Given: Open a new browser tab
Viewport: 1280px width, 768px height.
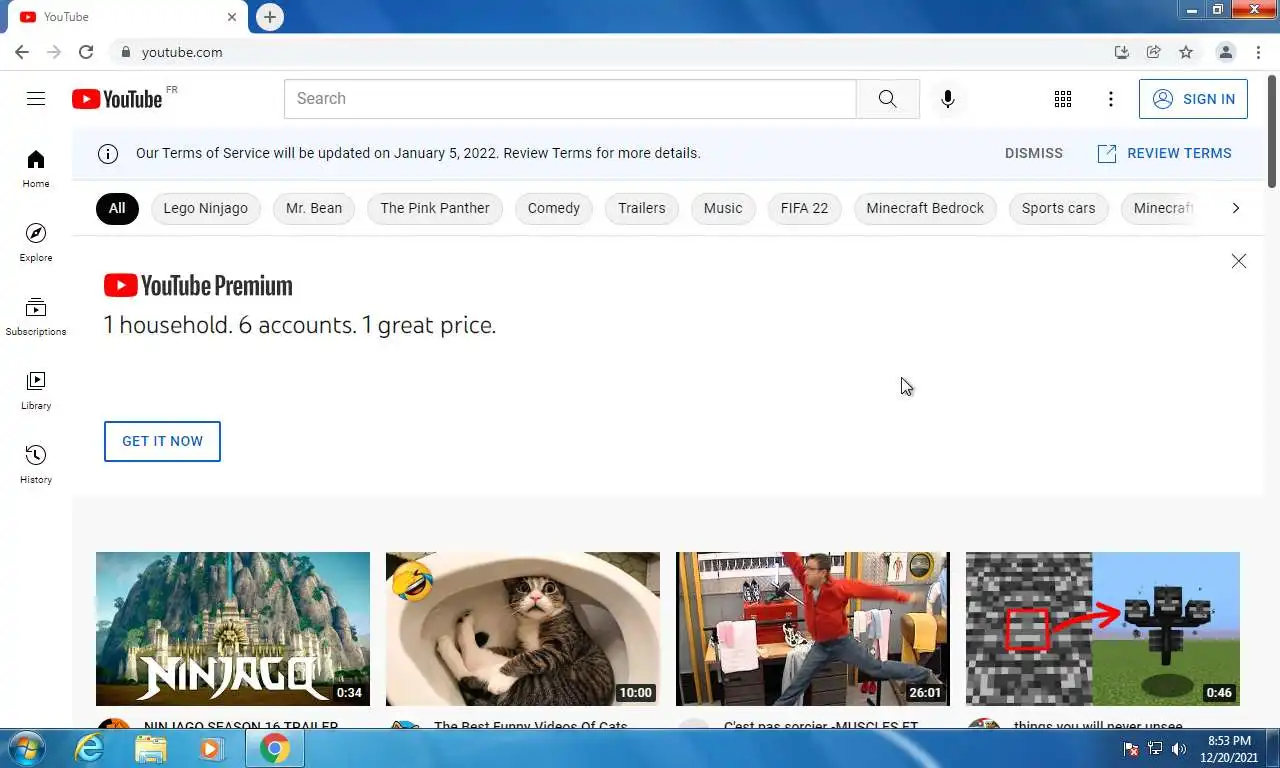Looking at the screenshot, I should click(270, 17).
